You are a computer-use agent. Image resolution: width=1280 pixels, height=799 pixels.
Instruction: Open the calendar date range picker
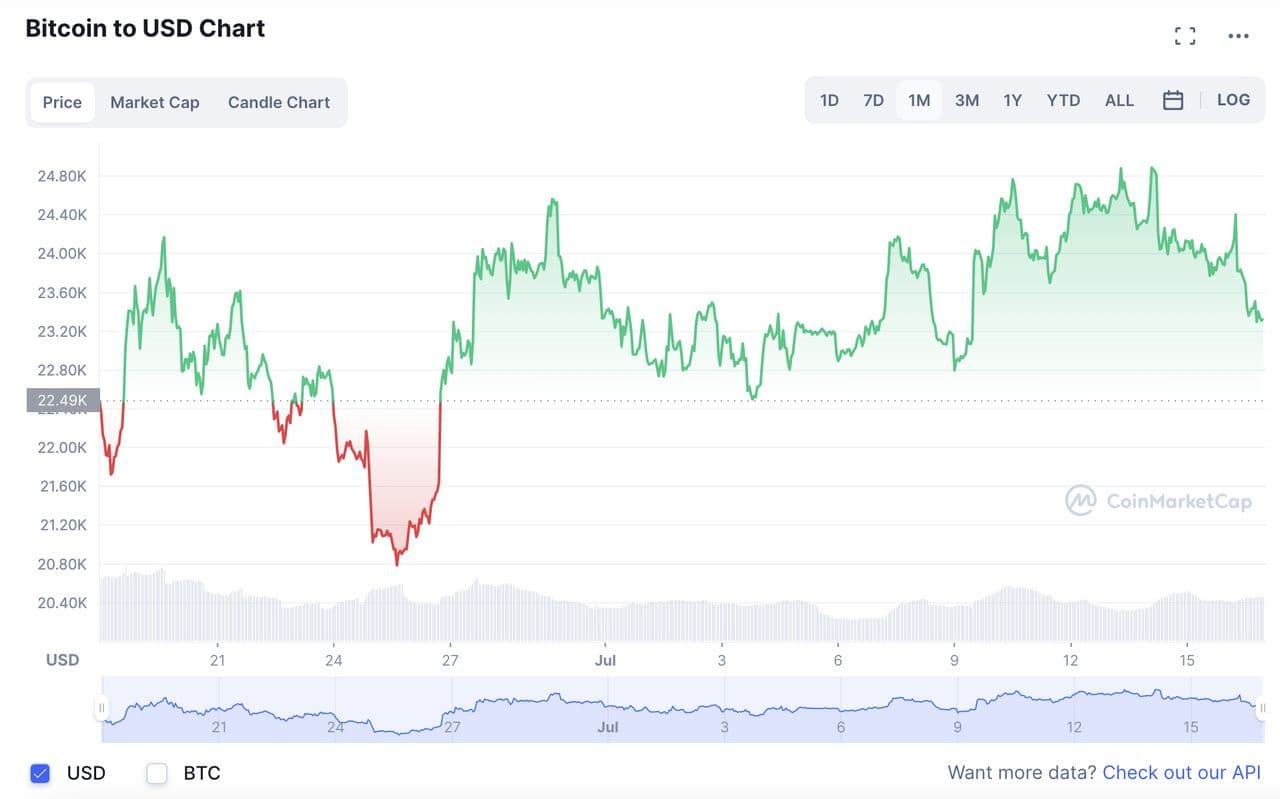[1173, 100]
